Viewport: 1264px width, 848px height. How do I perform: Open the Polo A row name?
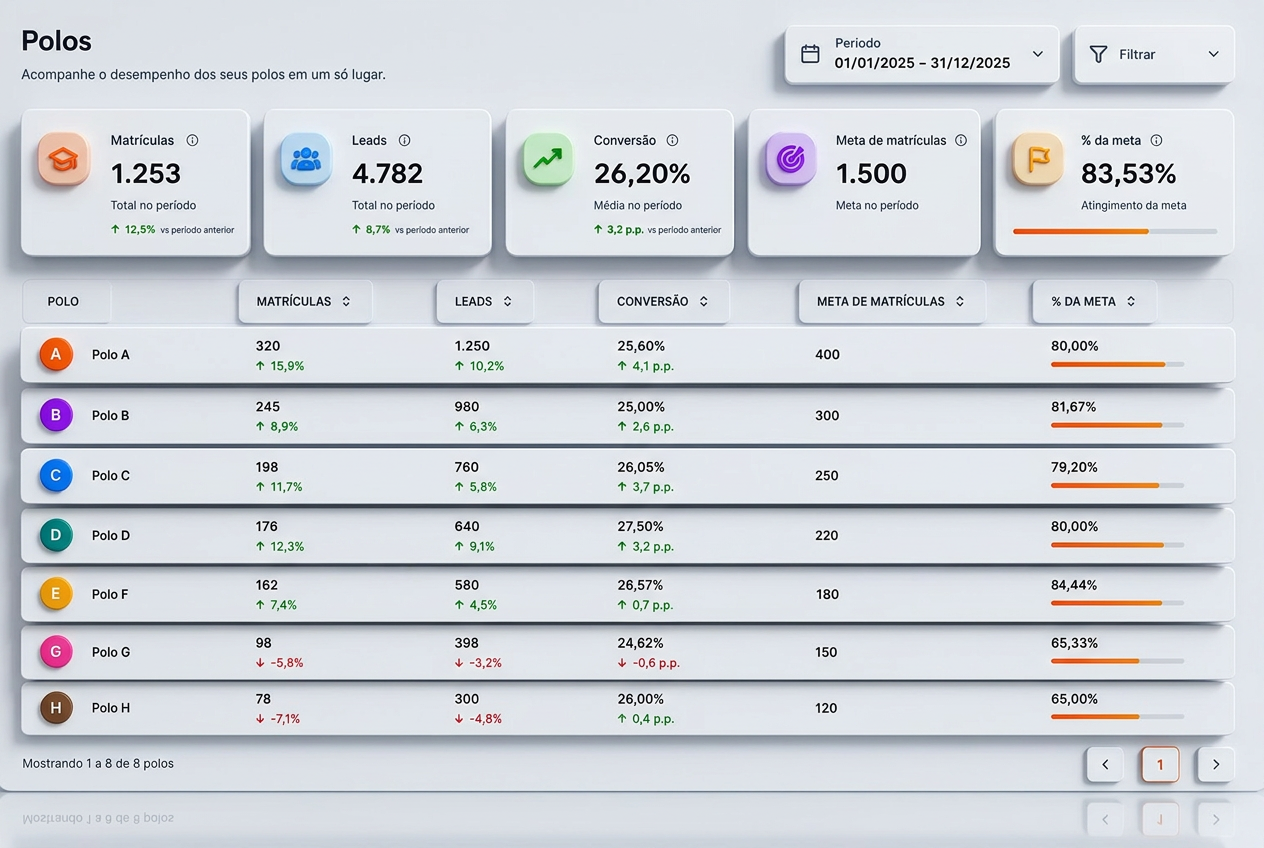pos(111,355)
